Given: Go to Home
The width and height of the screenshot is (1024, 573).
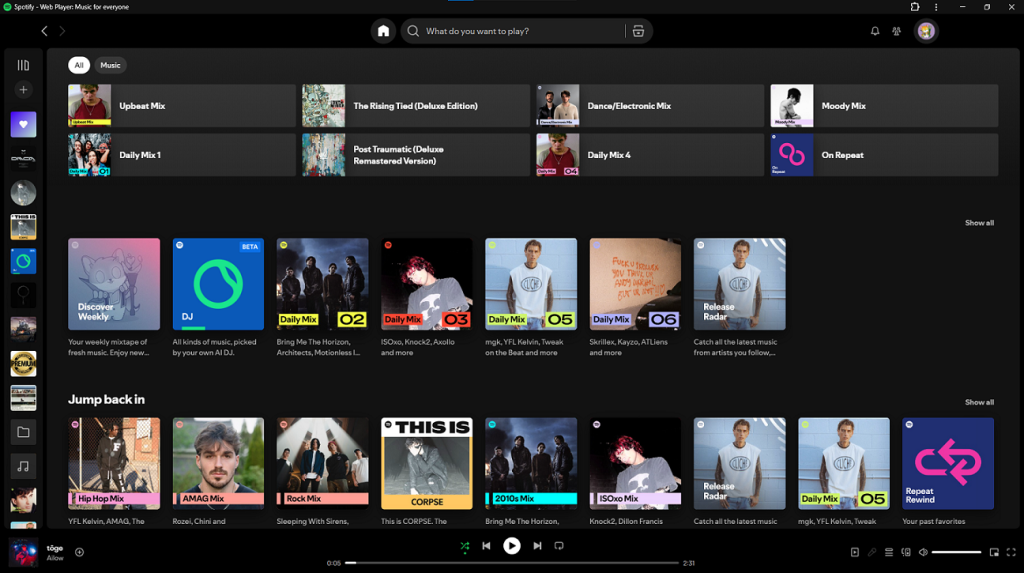Looking at the screenshot, I should point(383,31).
